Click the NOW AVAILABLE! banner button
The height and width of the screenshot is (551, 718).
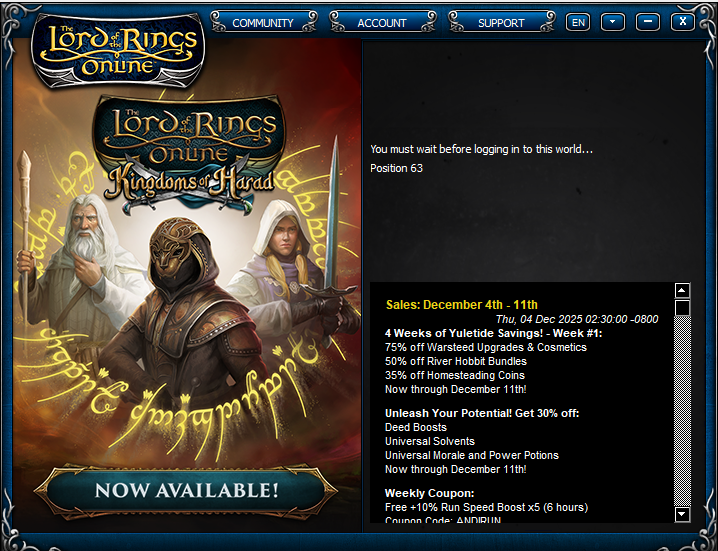point(186,491)
